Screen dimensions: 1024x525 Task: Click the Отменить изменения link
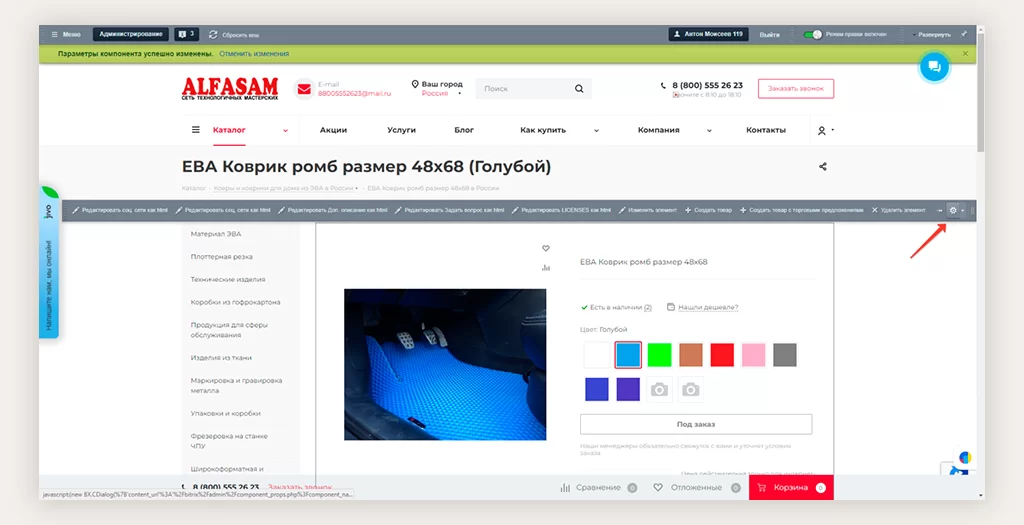pos(254,53)
